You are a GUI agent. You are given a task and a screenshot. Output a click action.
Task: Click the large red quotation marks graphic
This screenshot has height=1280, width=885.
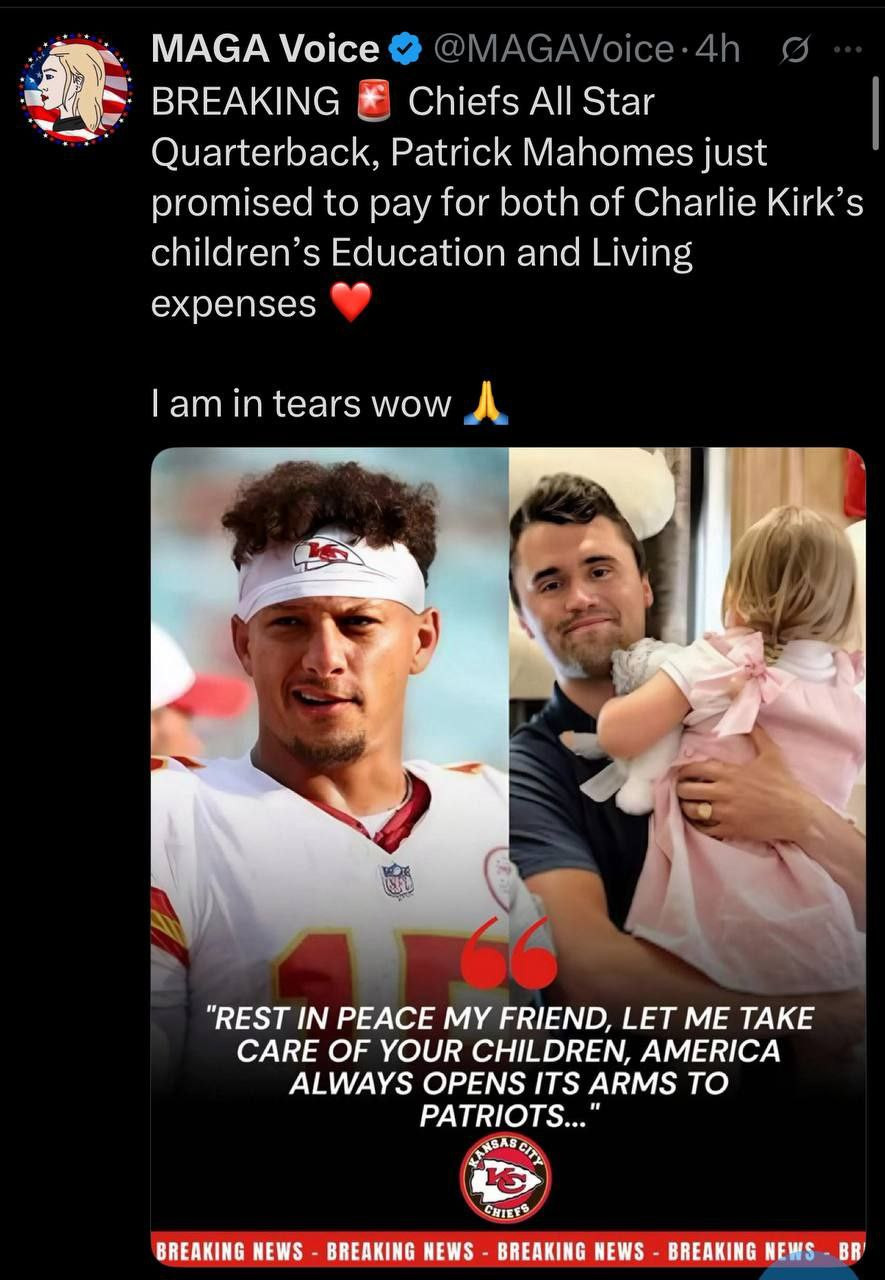pyautogui.click(x=509, y=952)
